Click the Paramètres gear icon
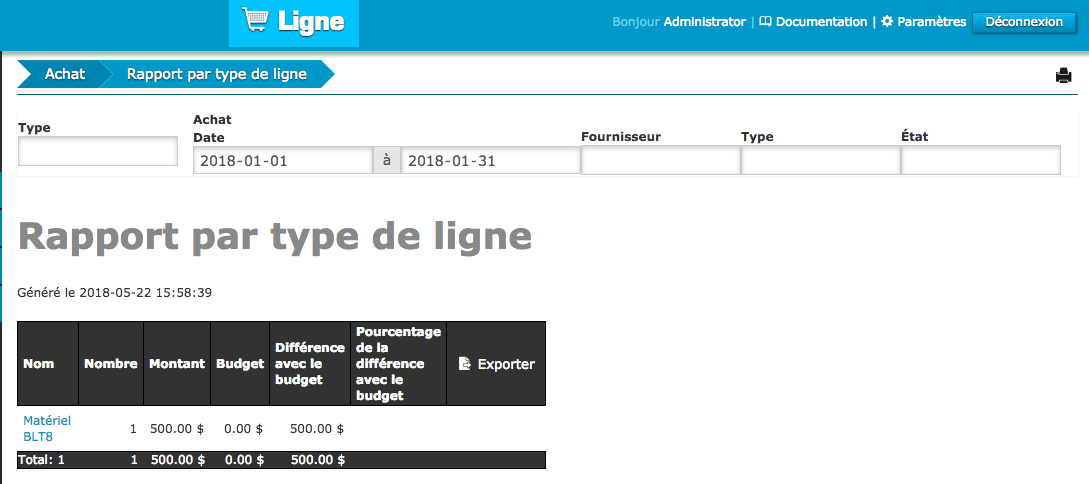This screenshot has width=1089, height=484. click(886, 21)
